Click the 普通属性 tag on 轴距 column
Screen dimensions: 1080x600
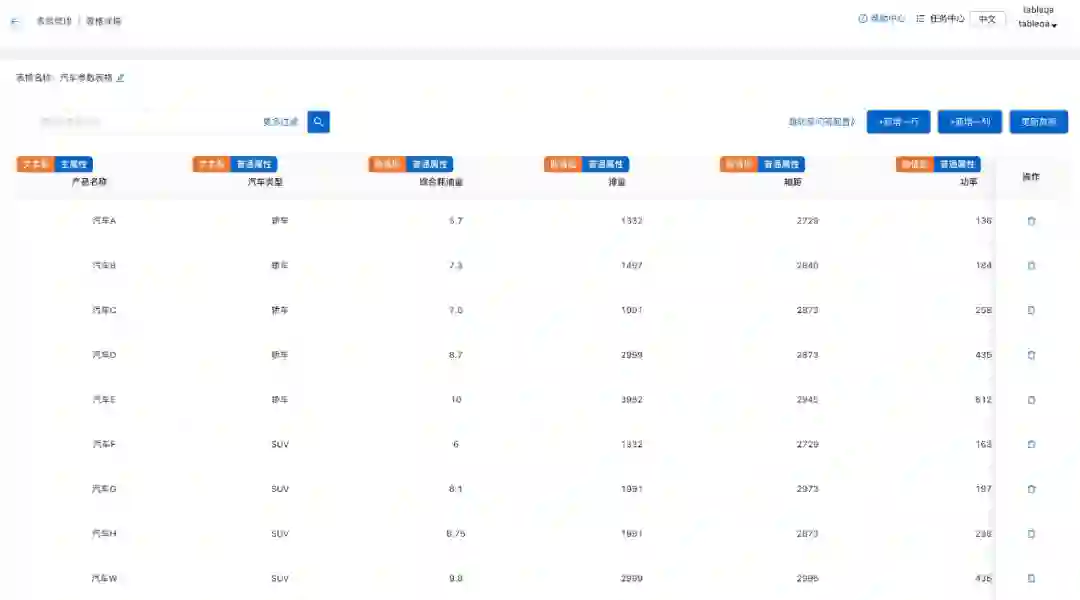click(x=782, y=165)
